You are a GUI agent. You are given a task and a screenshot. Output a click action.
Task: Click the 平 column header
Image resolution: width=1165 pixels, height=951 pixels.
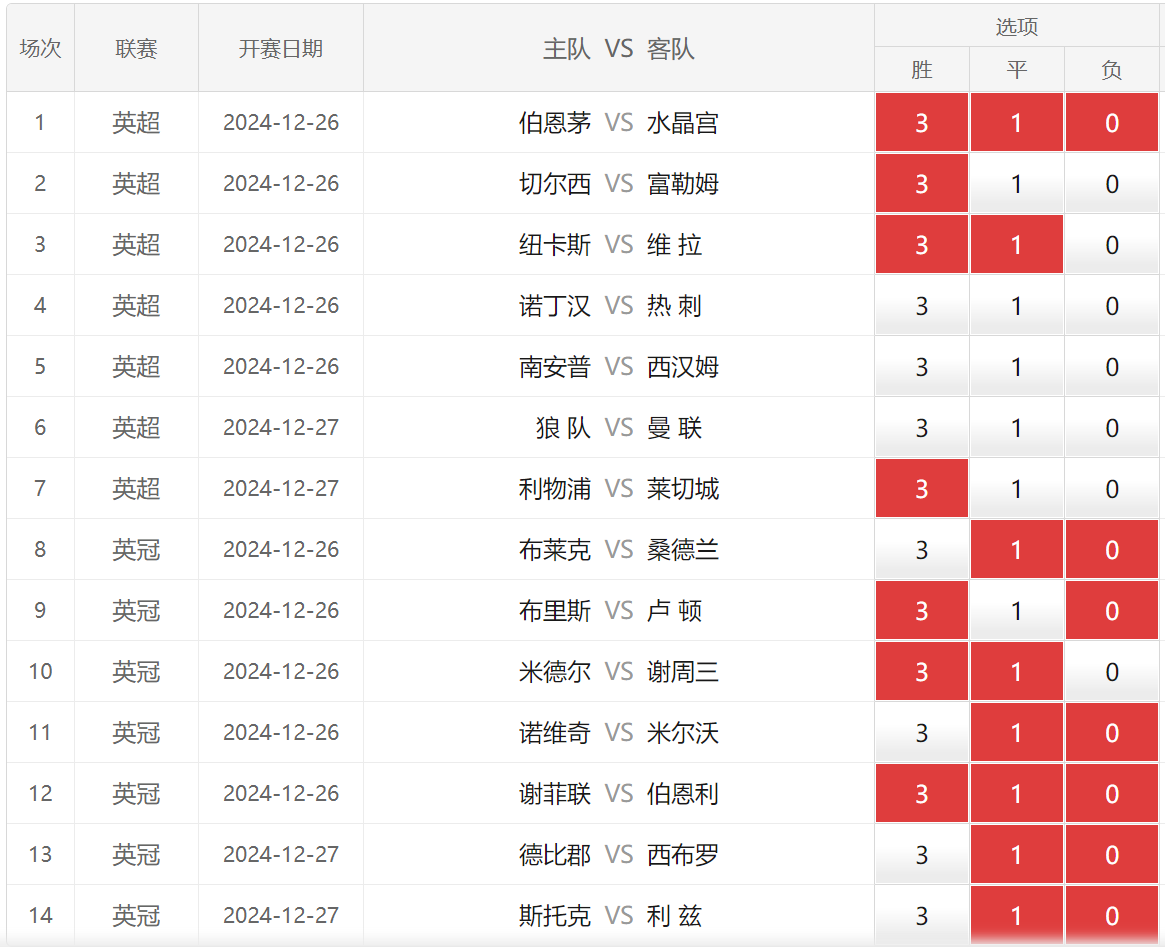[1016, 69]
